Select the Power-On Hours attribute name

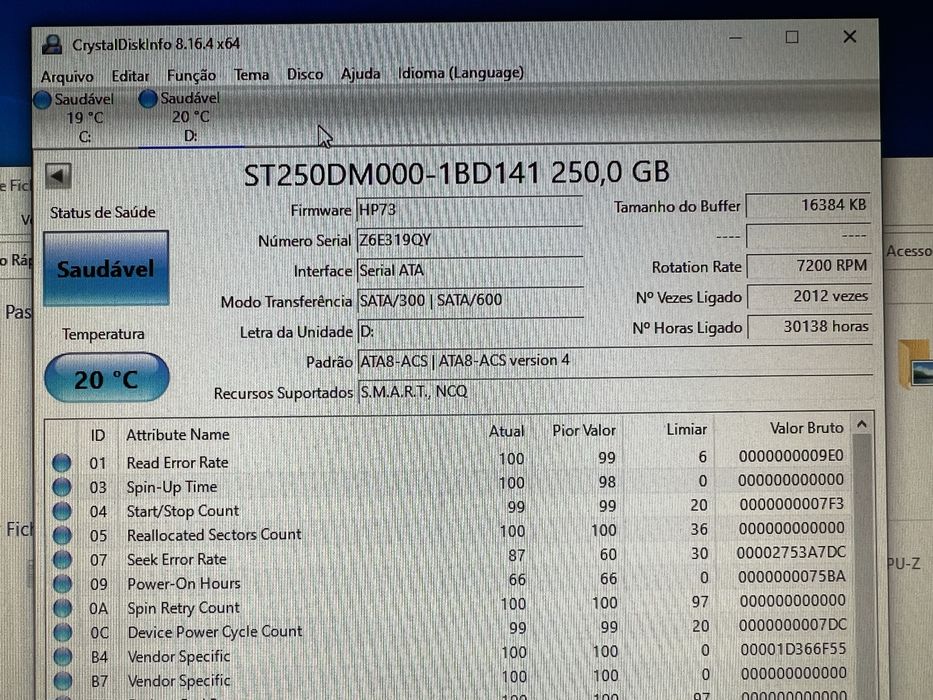point(184,583)
